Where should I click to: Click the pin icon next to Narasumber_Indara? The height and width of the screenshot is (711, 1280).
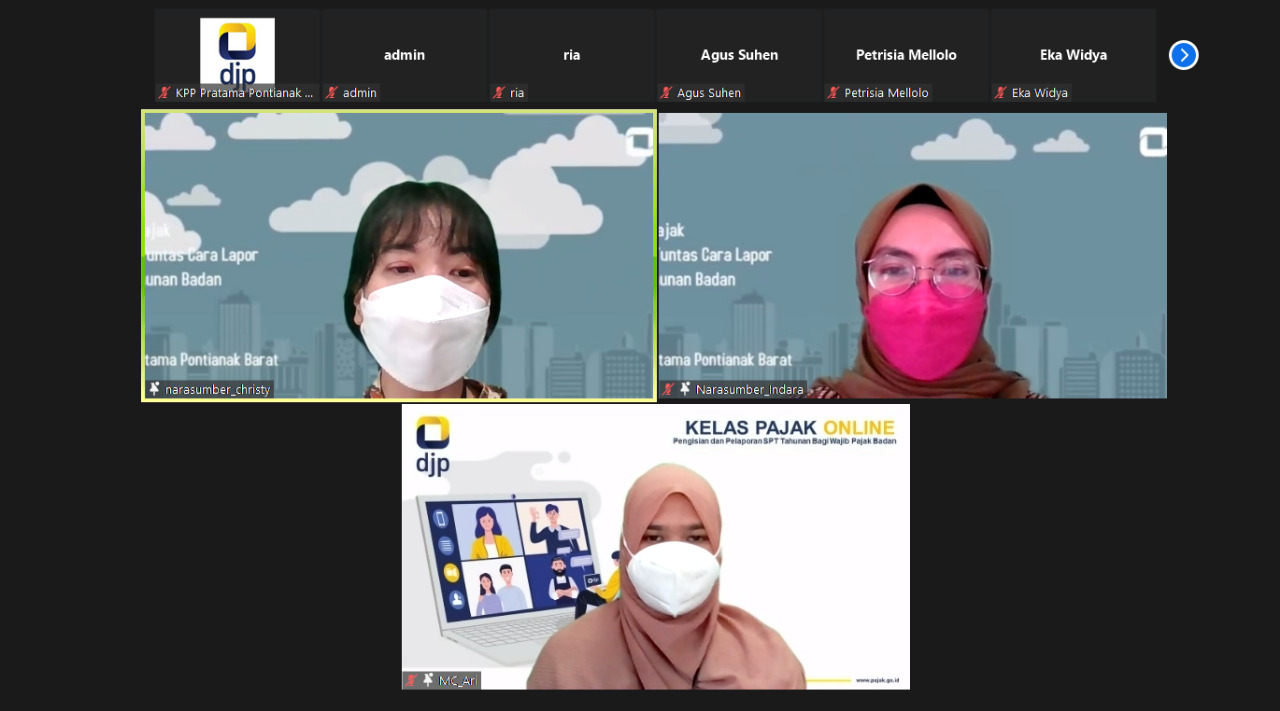[x=685, y=389]
